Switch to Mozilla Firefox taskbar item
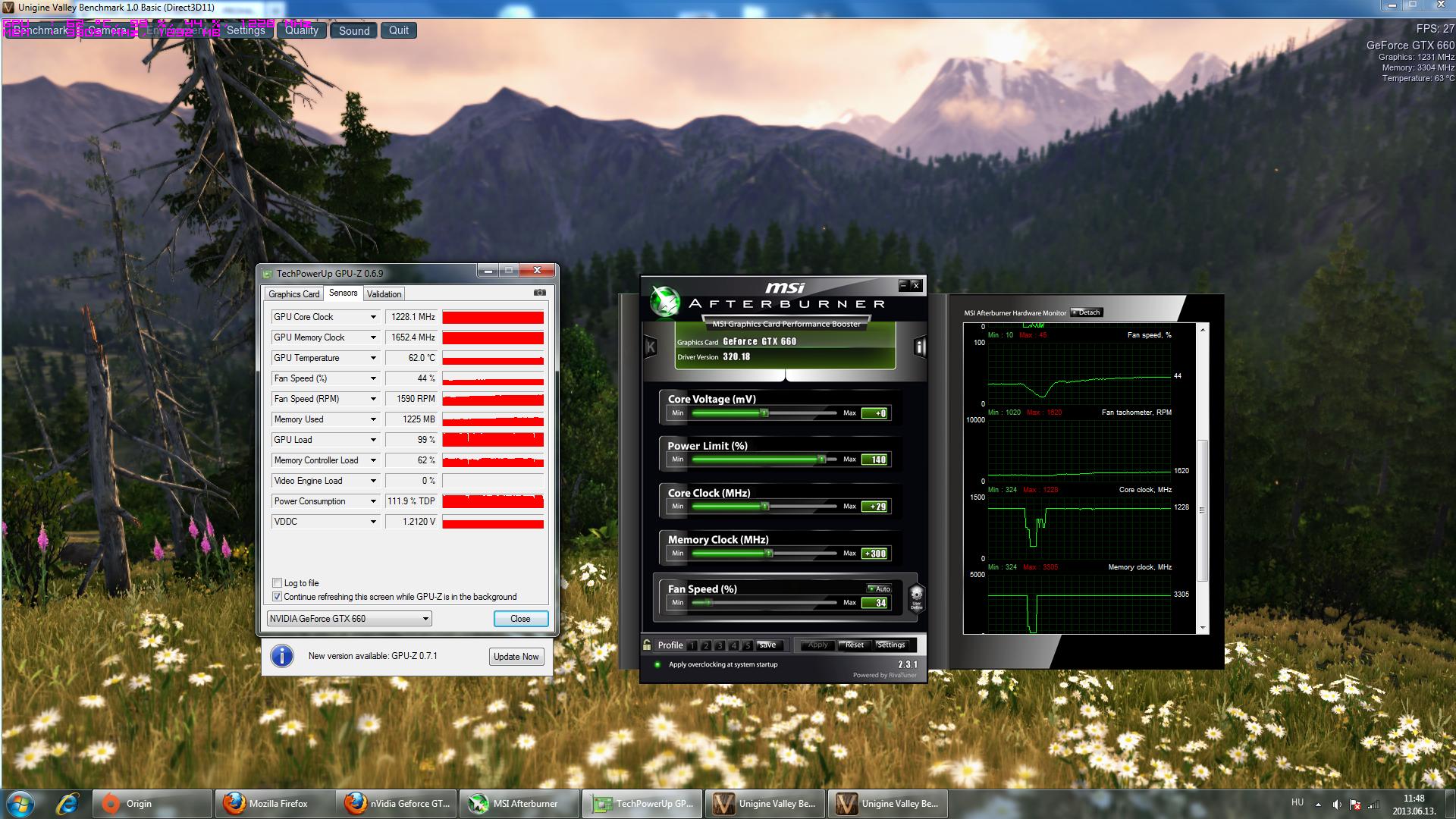Viewport: 1456px width, 819px height. (275, 804)
